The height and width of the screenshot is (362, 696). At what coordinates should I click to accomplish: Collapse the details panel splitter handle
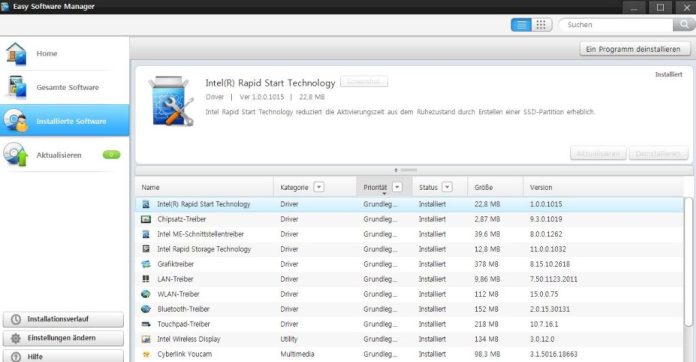[406, 170]
